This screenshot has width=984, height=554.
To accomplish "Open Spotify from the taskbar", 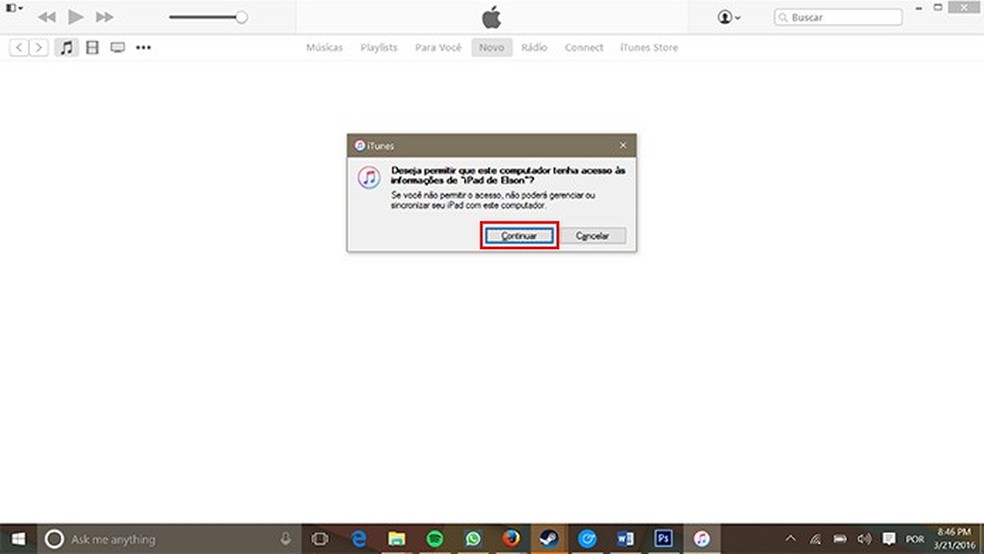I will 435,539.
